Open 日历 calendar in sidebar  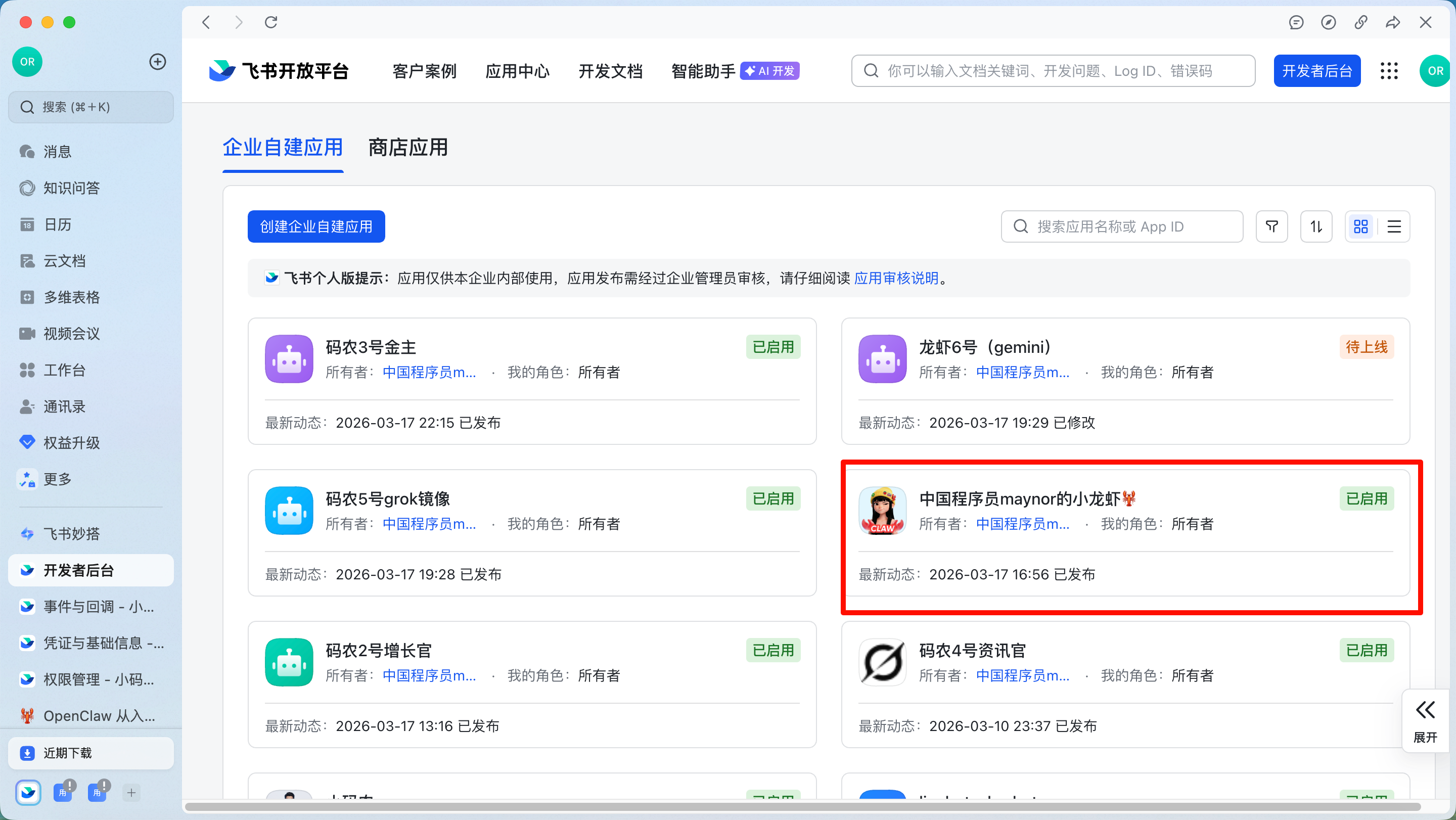click(x=57, y=224)
